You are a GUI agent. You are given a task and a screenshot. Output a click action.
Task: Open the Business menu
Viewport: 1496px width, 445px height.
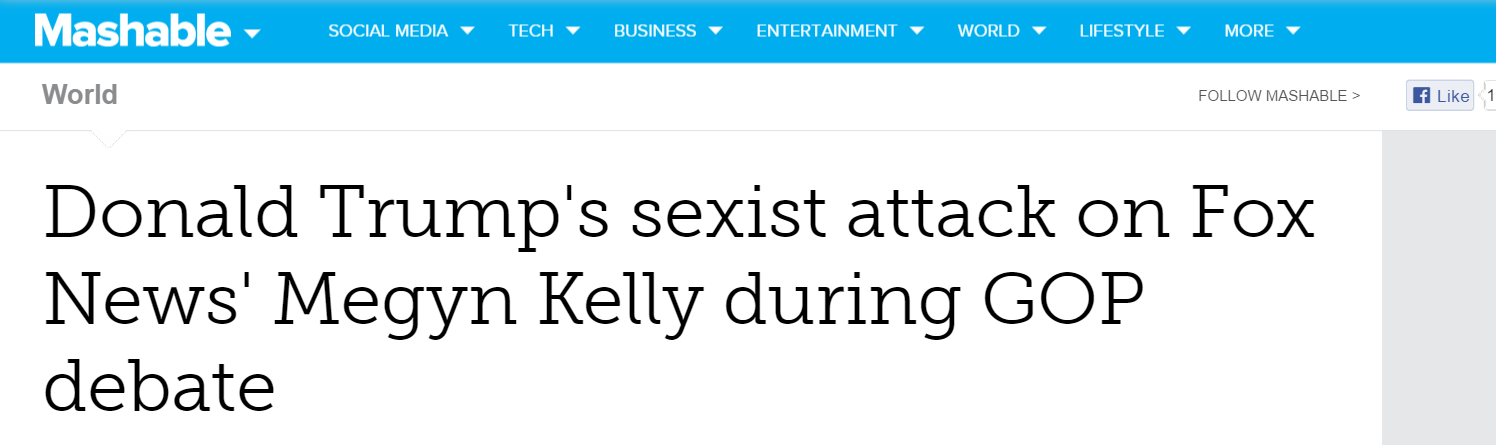coord(655,31)
